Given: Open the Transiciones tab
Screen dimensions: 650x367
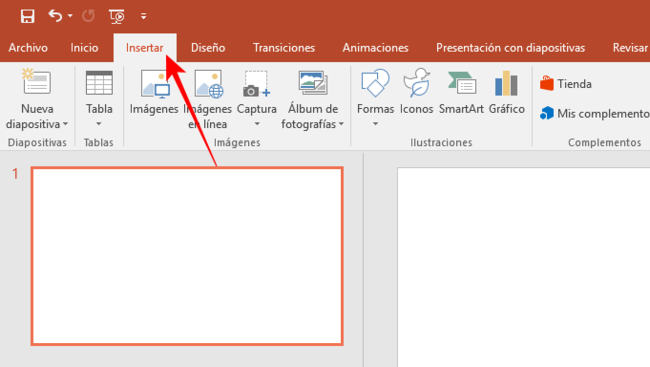Looking at the screenshot, I should tap(284, 48).
